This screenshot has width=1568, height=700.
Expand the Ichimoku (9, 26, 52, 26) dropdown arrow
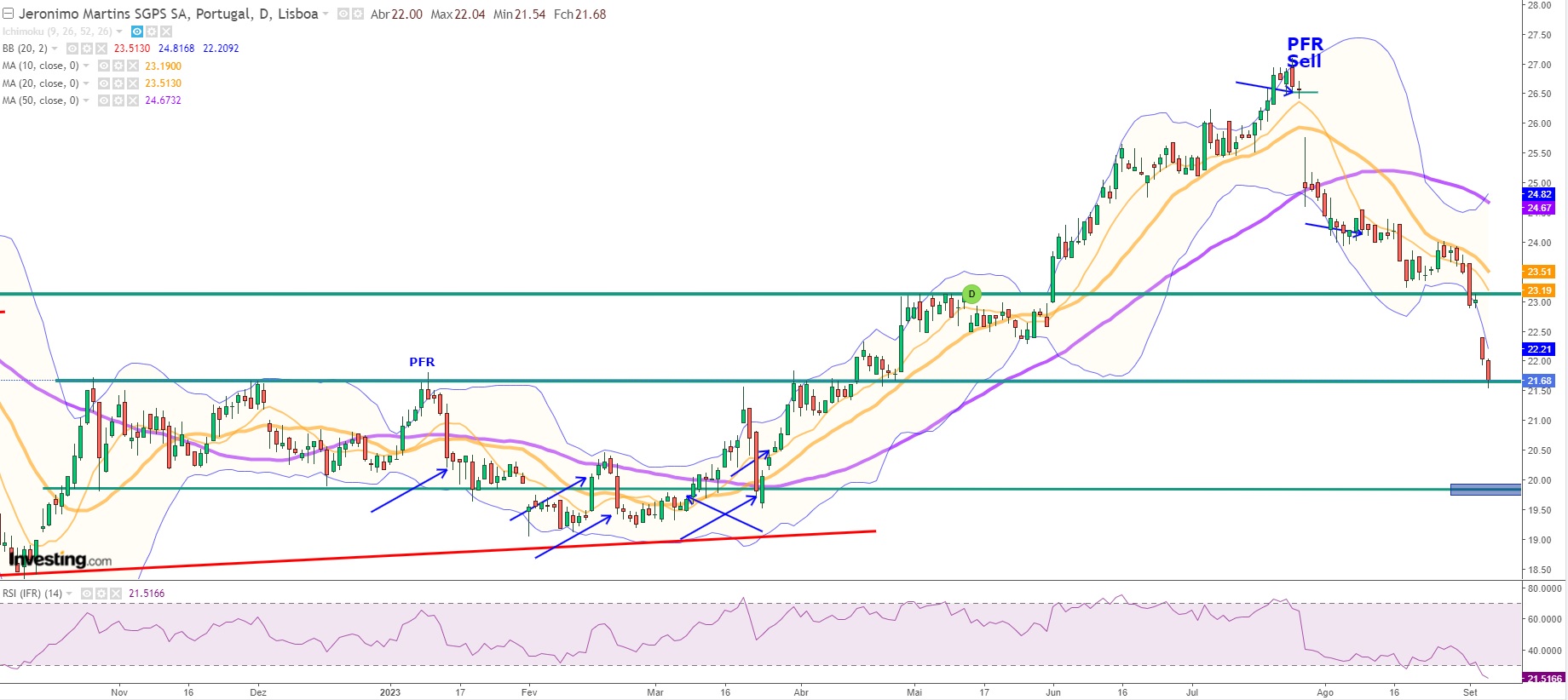pyautogui.click(x=119, y=32)
